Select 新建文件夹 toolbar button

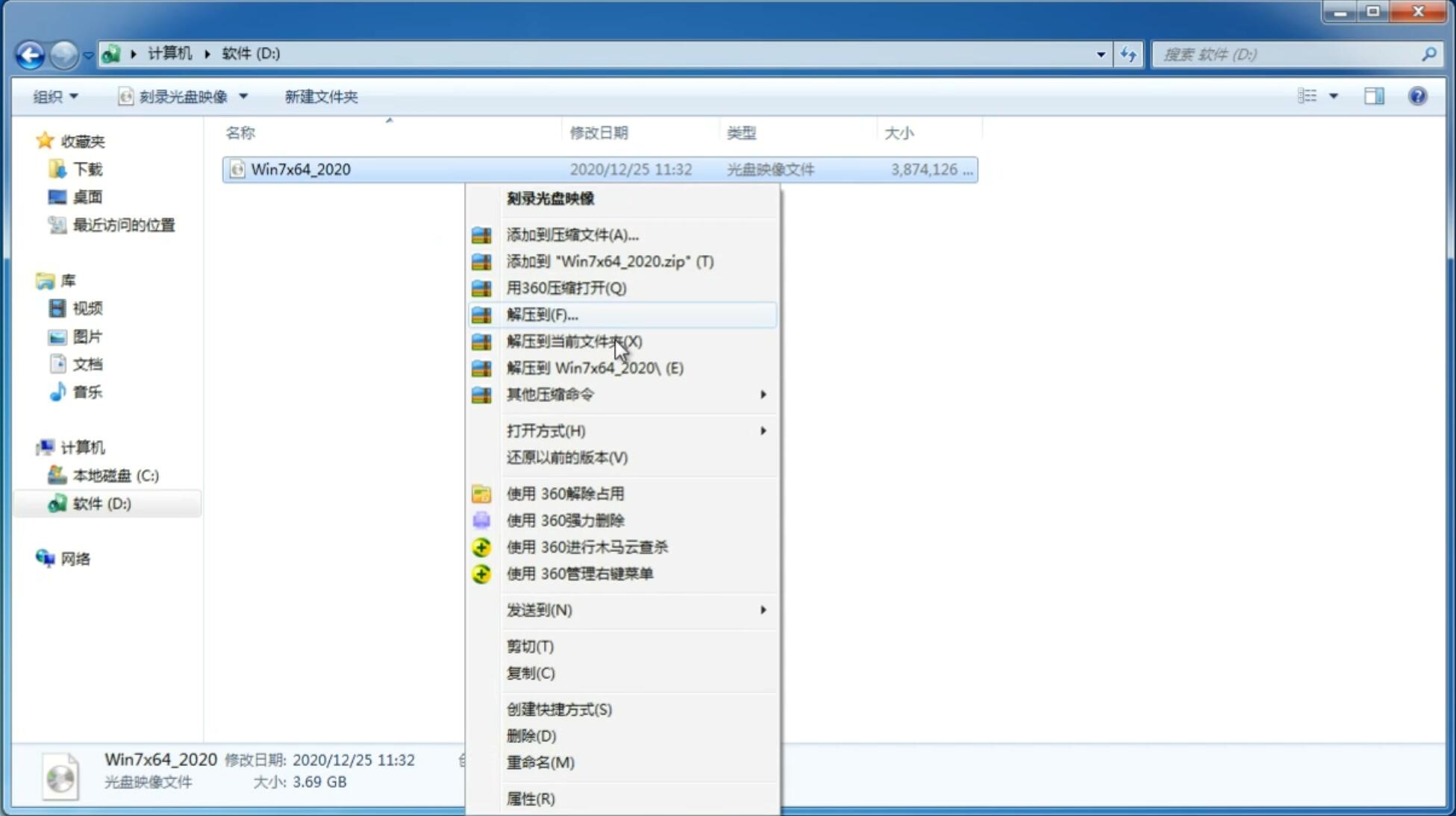[322, 96]
